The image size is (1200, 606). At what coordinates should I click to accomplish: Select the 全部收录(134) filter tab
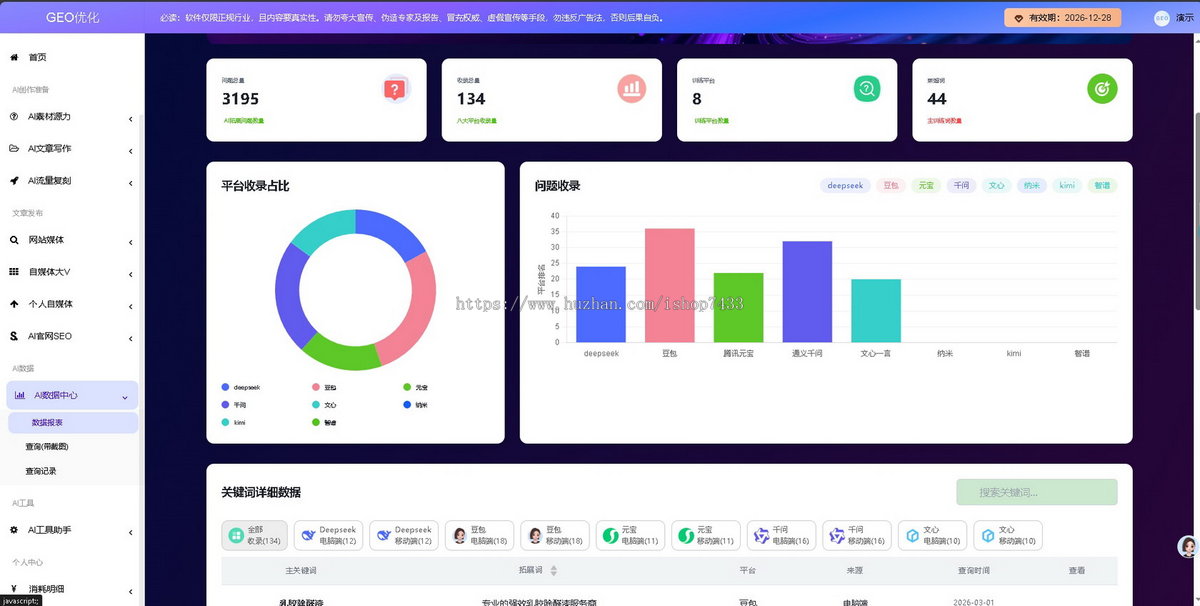pyautogui.click(x=254, y=536)
